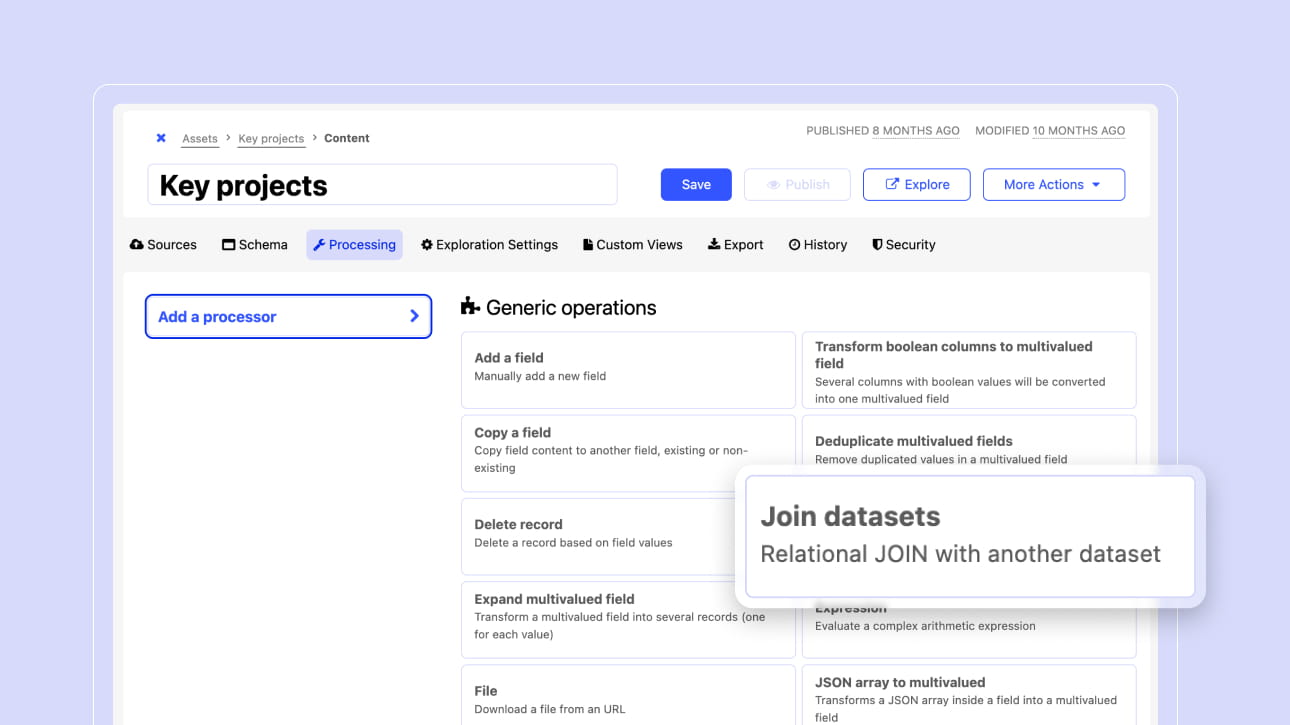Switch to the Schema tab

click(x=254, y=245)
